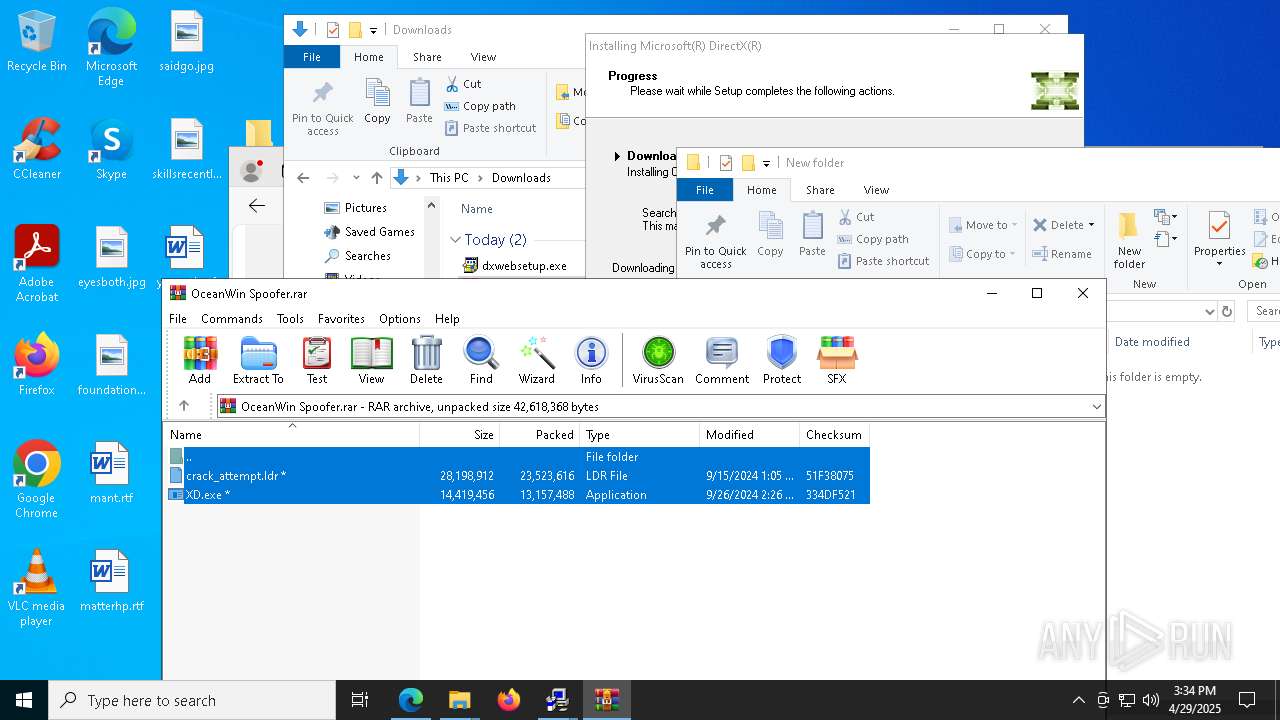Collapse the Today (2) group

point(455,240)
